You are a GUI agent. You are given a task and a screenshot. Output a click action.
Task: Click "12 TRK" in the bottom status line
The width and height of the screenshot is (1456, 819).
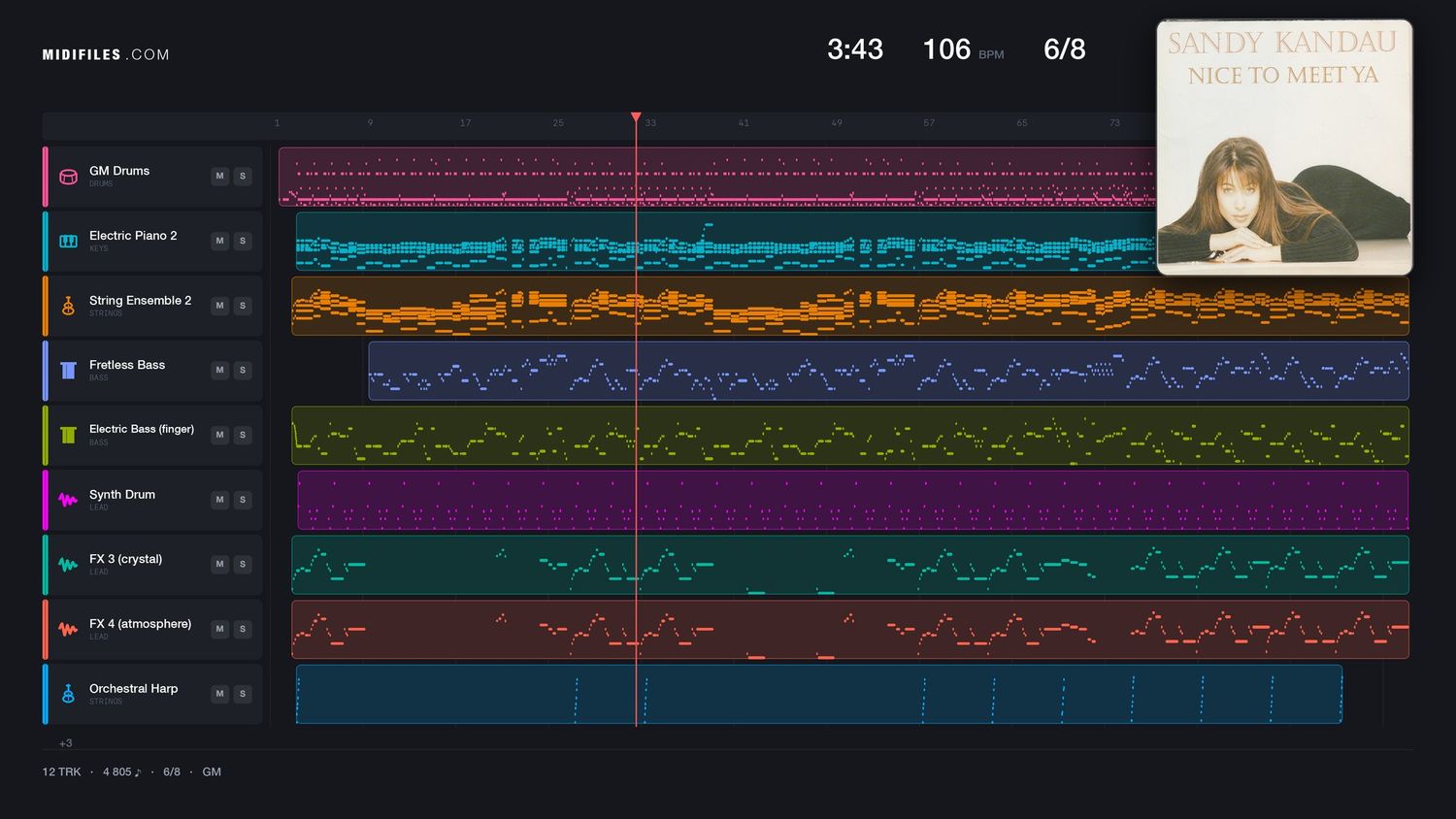click(x=61, y=772)
